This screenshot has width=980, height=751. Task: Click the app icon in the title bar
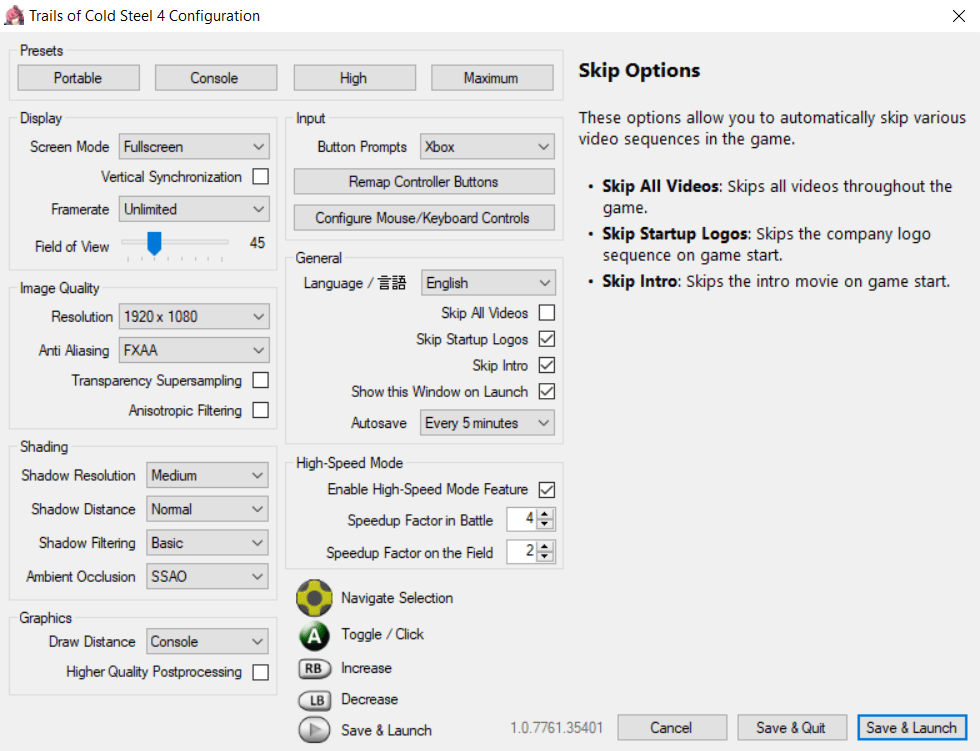14,16
